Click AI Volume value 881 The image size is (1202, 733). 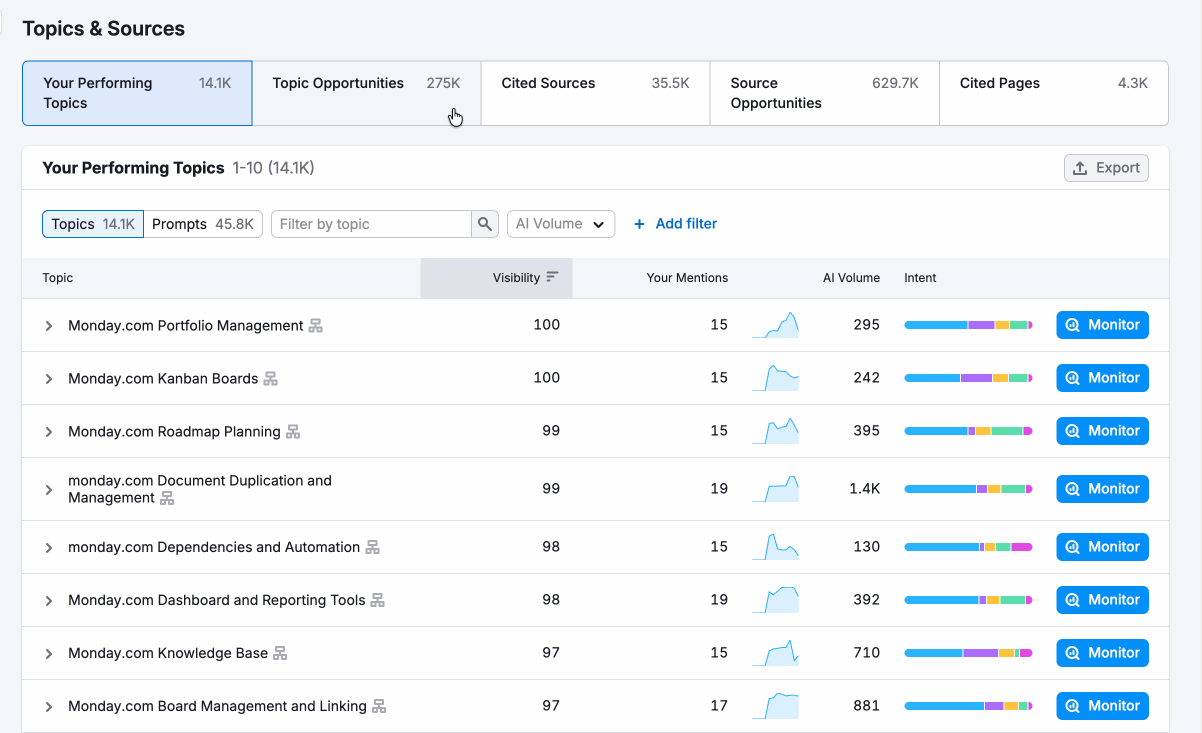pyautogui.click(x=867, y=706)
